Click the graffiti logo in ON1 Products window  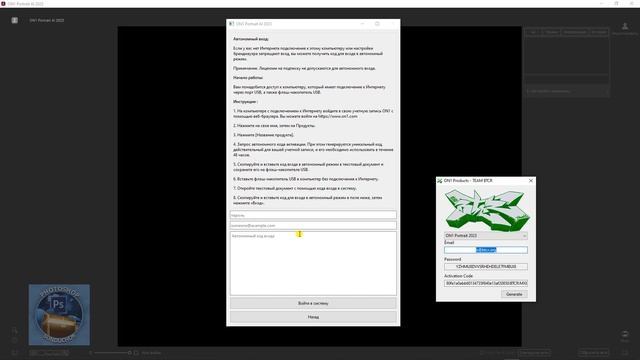[487, 210]
